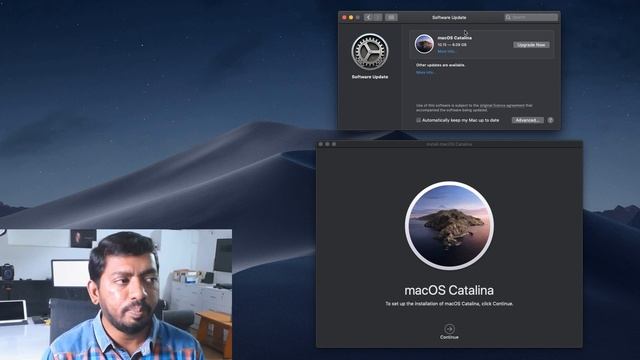The image size is (640, 360).
Task: Close the Software Update window
Action: [x=344, y=17]
